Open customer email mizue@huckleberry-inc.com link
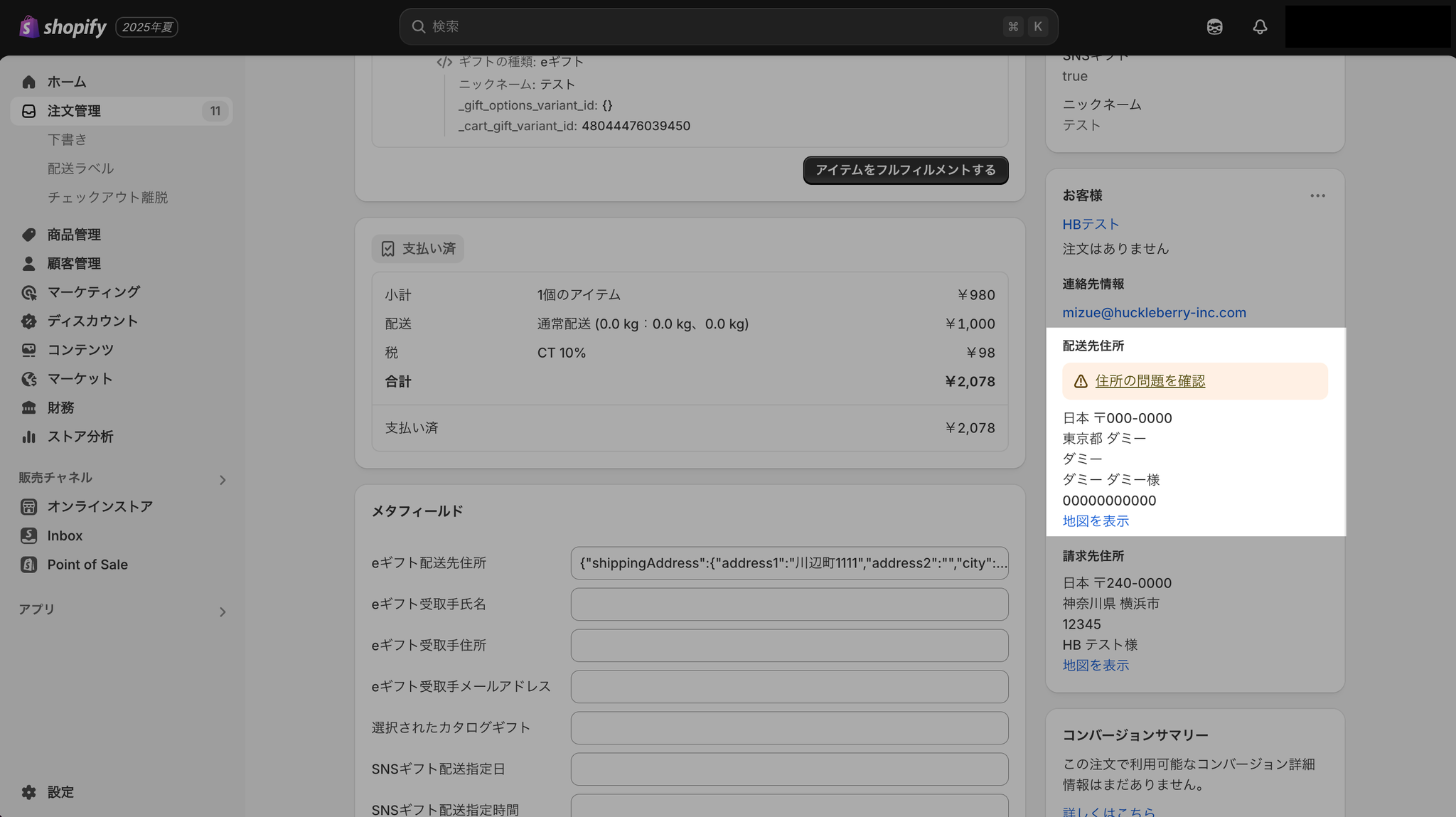 [1154, 313]
